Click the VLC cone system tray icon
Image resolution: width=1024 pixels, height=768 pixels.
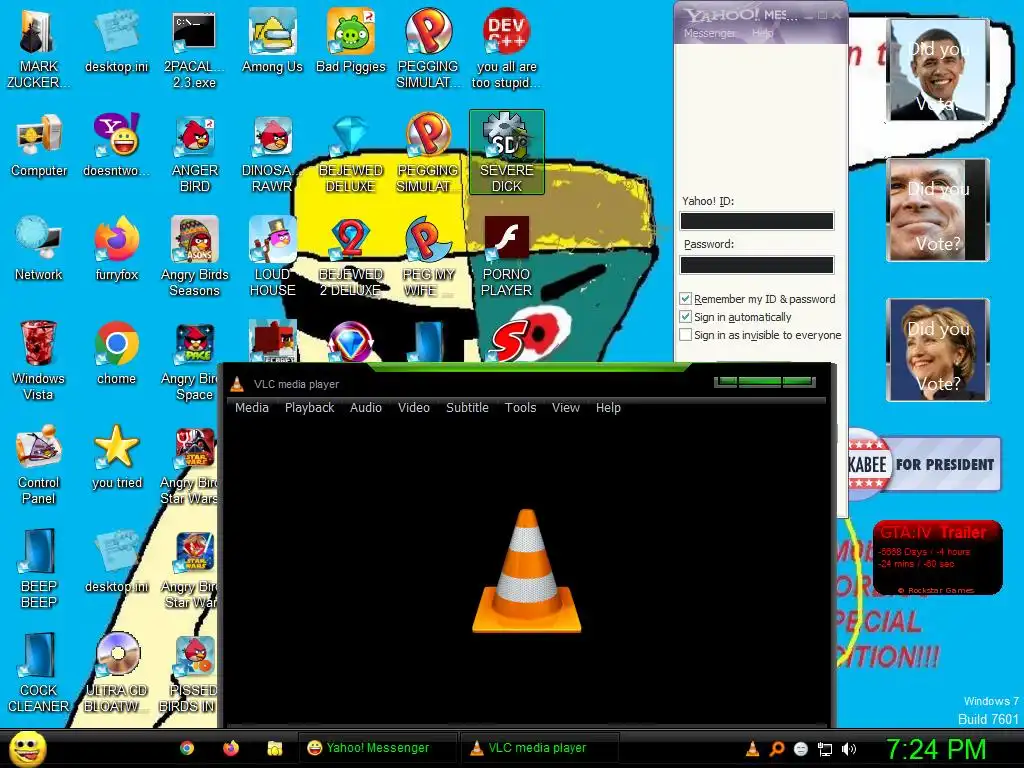click(x=752, y=749)
